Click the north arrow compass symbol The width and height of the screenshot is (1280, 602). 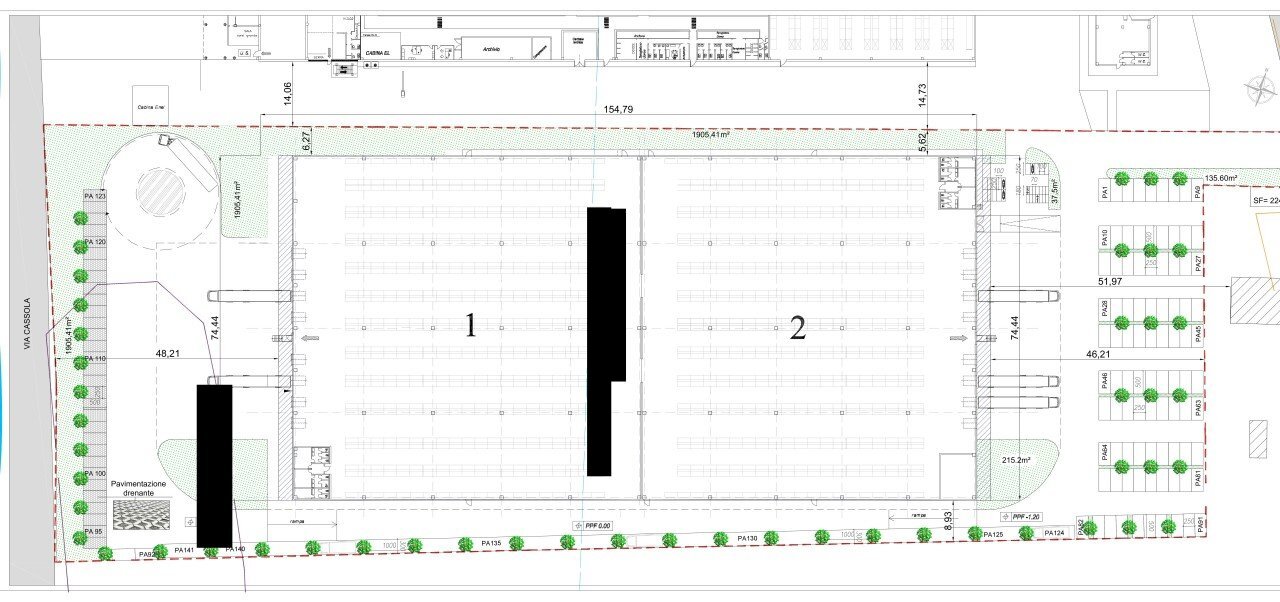click(x=1258, y=93)
